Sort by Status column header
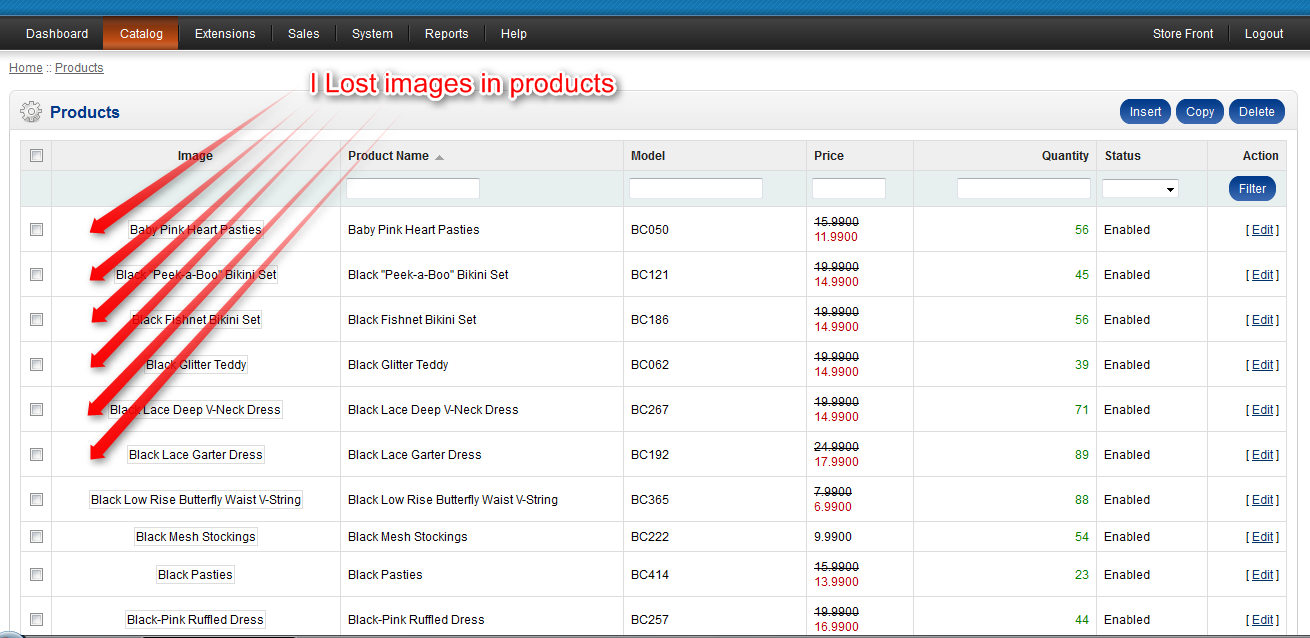The width and height of the screenshot is (1310, 638). click(x=1122, y=156)
